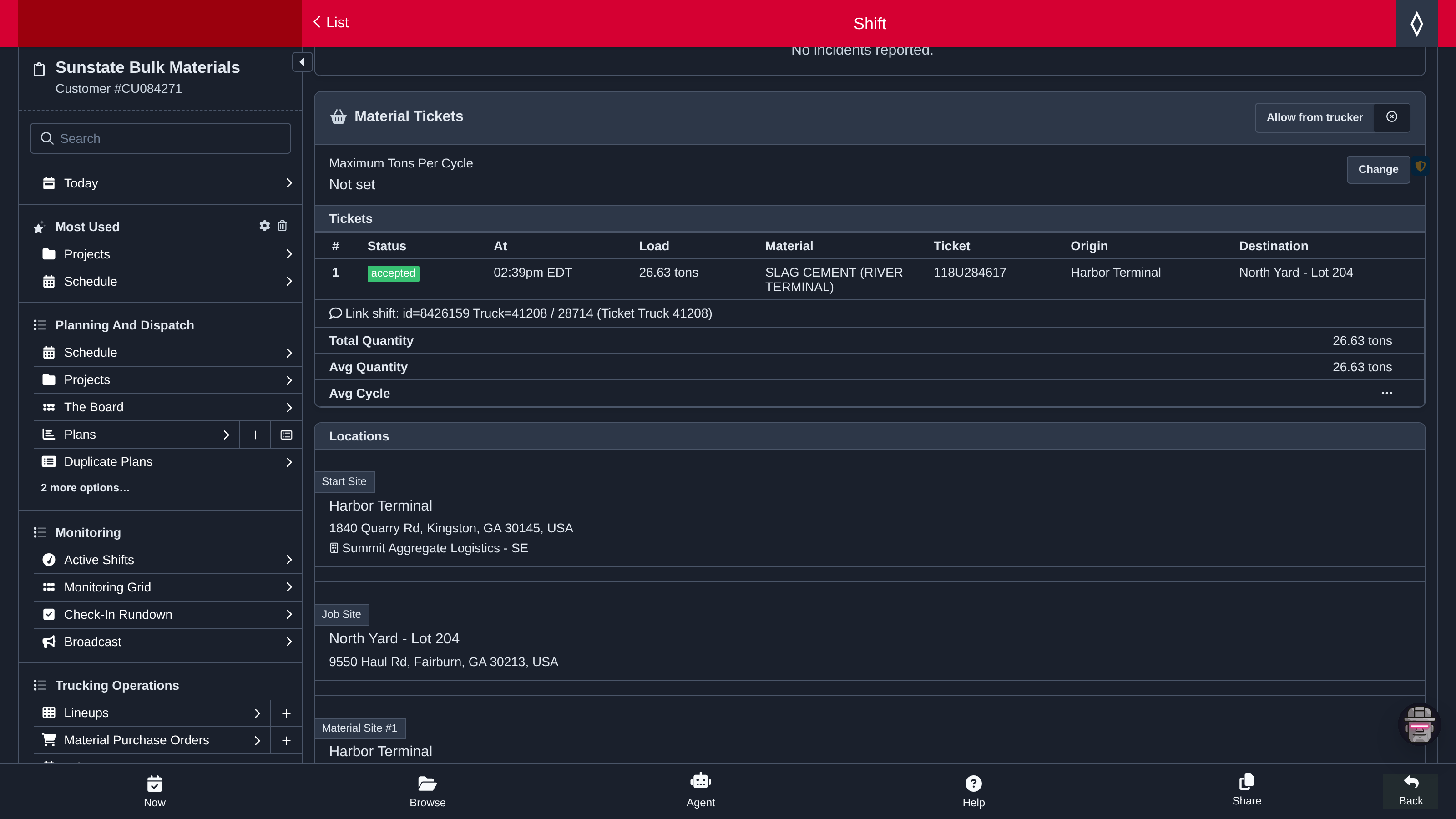Open the app logo diamond icon
Image resolution: width=1456 pixels, height=819 pixels.
coord(1416,24)
